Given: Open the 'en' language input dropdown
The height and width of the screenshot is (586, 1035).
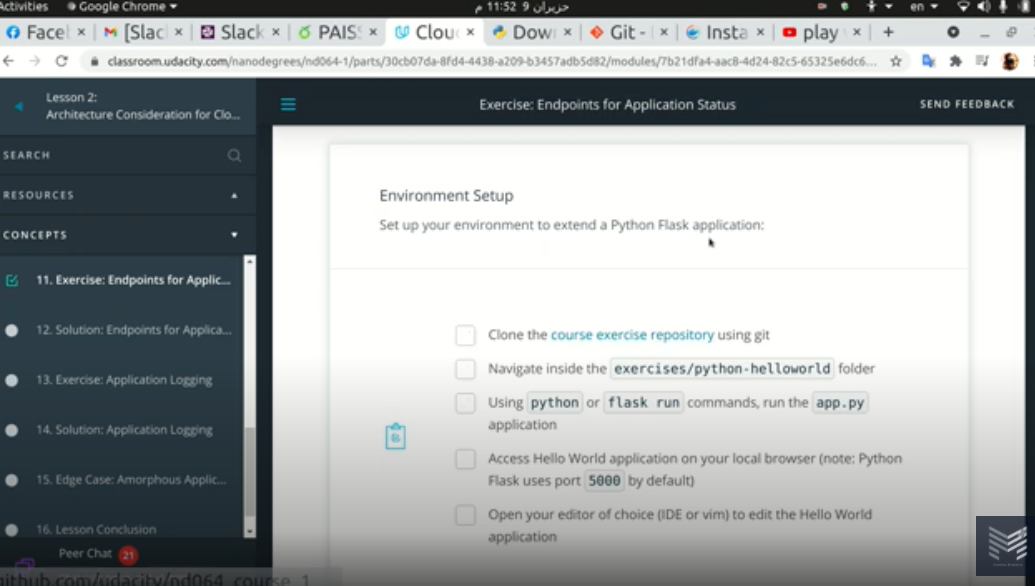Looking at the screenshot, I should point(924,7).
